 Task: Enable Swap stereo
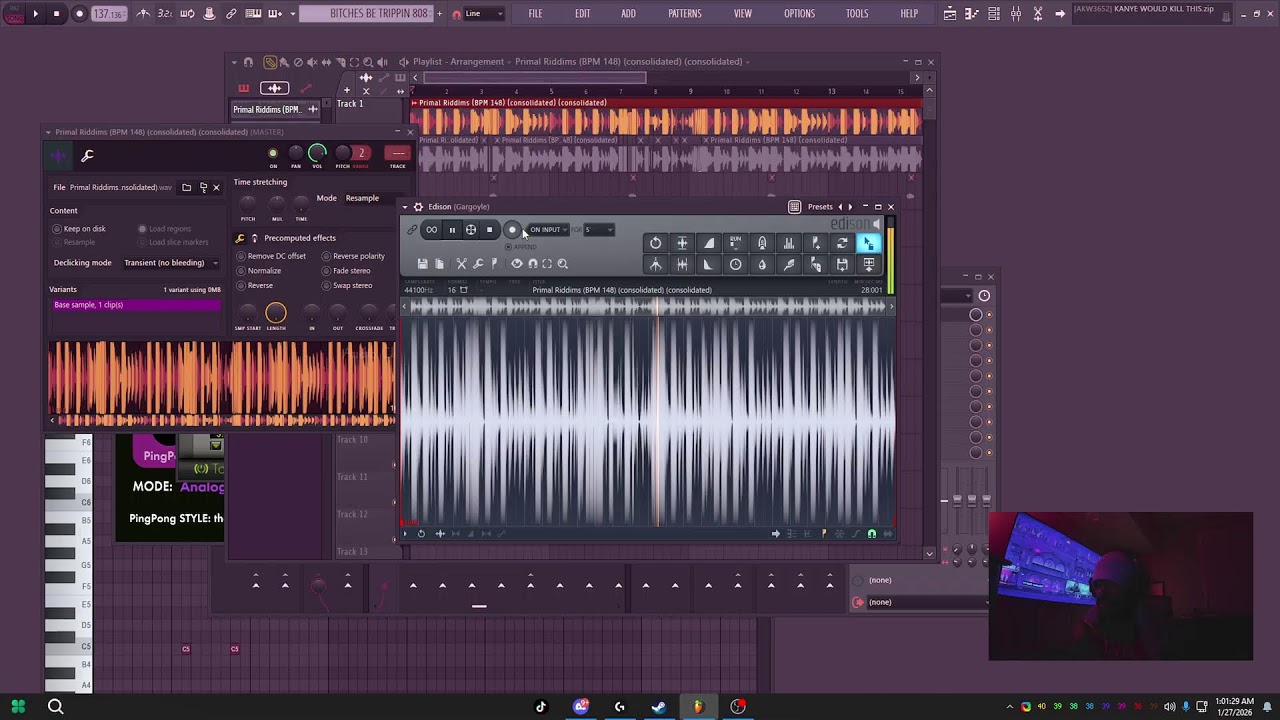click(x=347, y=286)
